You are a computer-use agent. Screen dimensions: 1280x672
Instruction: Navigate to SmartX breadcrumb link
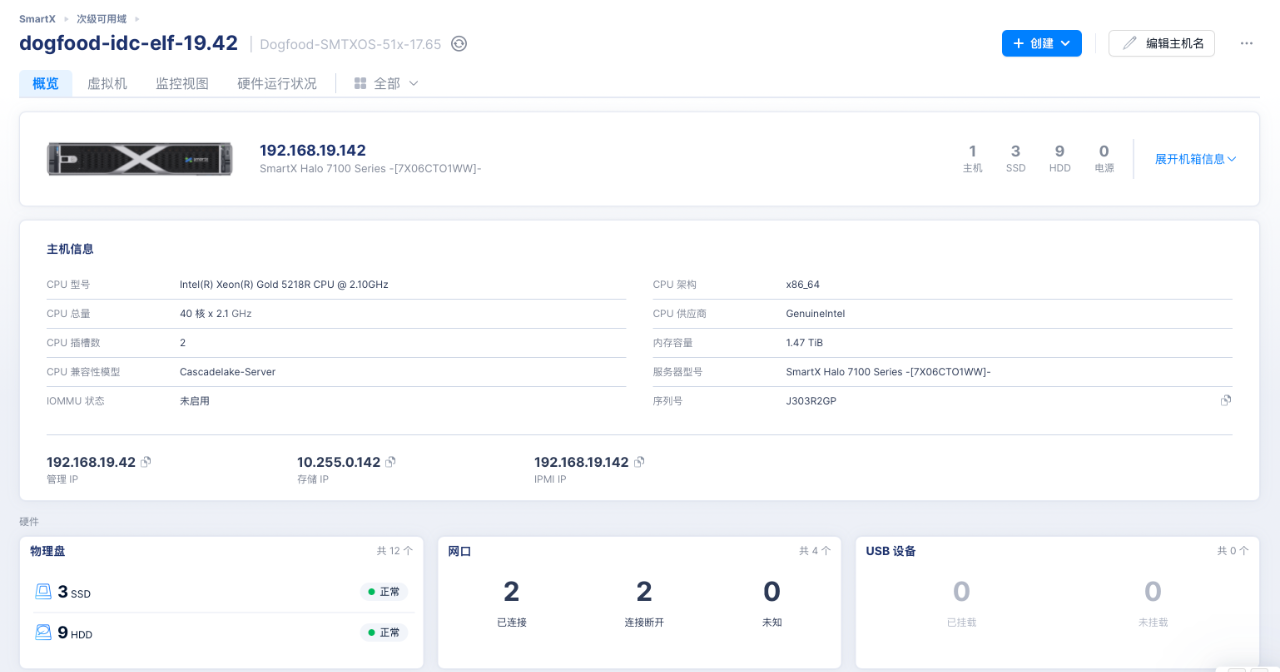[x=37, y=19]
